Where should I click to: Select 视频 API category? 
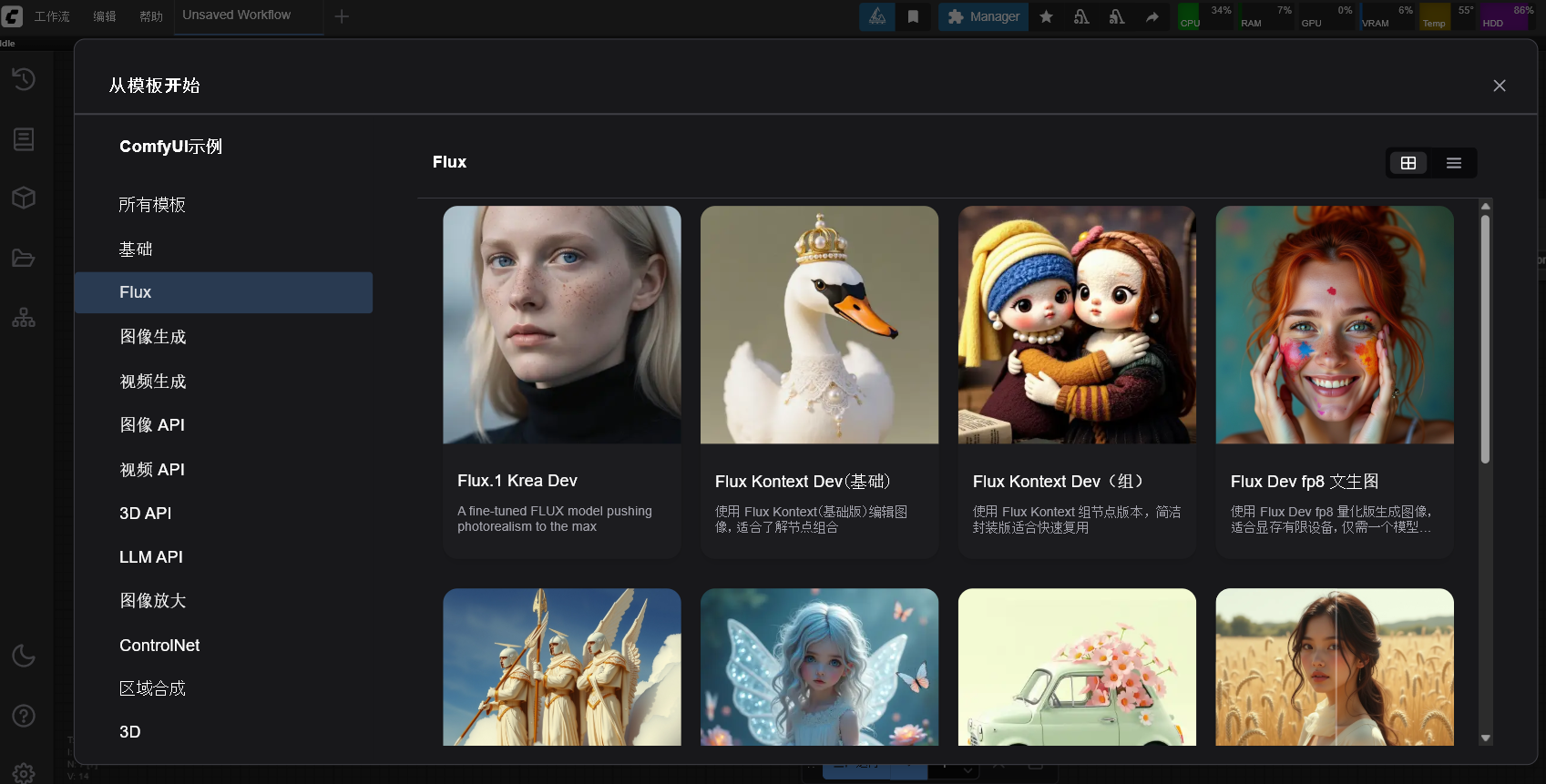tap(223, 470)
